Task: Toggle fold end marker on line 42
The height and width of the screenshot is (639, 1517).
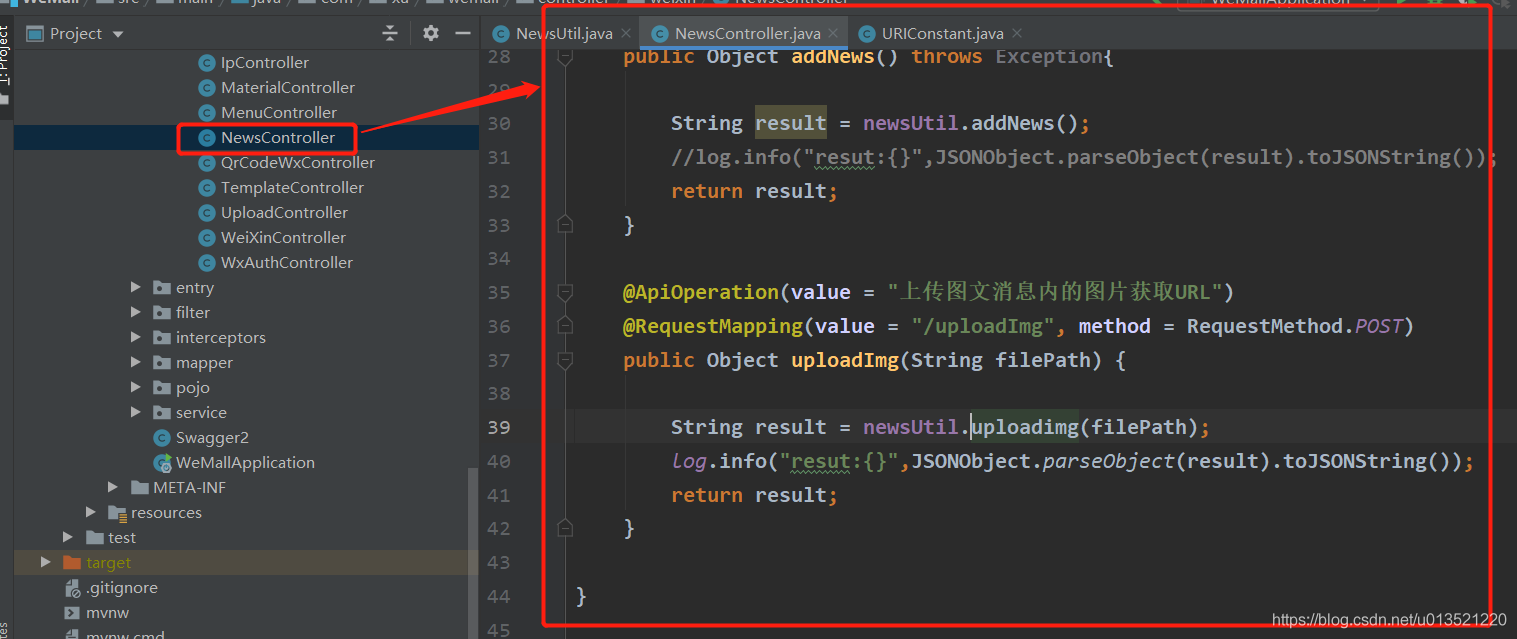Action: (x=565, y=528)
